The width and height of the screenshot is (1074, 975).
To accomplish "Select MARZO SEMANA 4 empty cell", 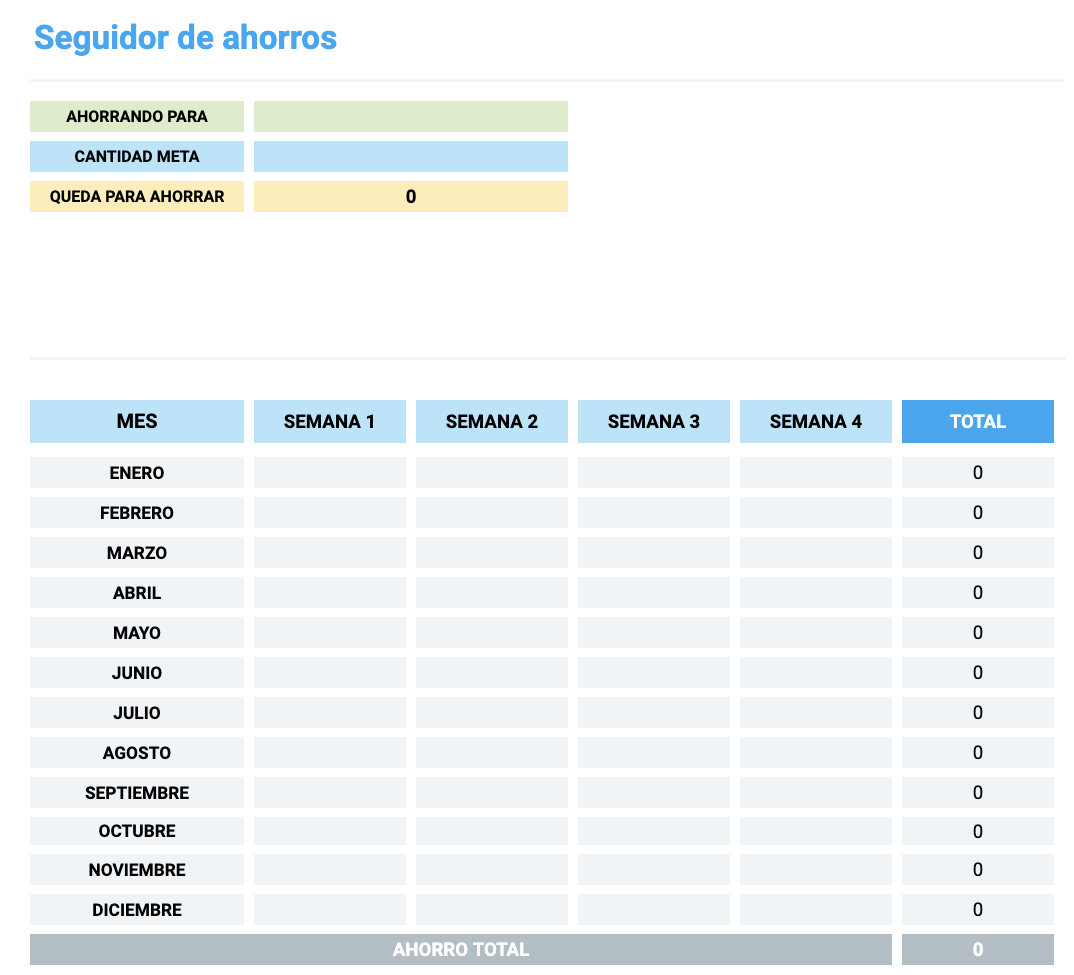I will coord(816,553).
